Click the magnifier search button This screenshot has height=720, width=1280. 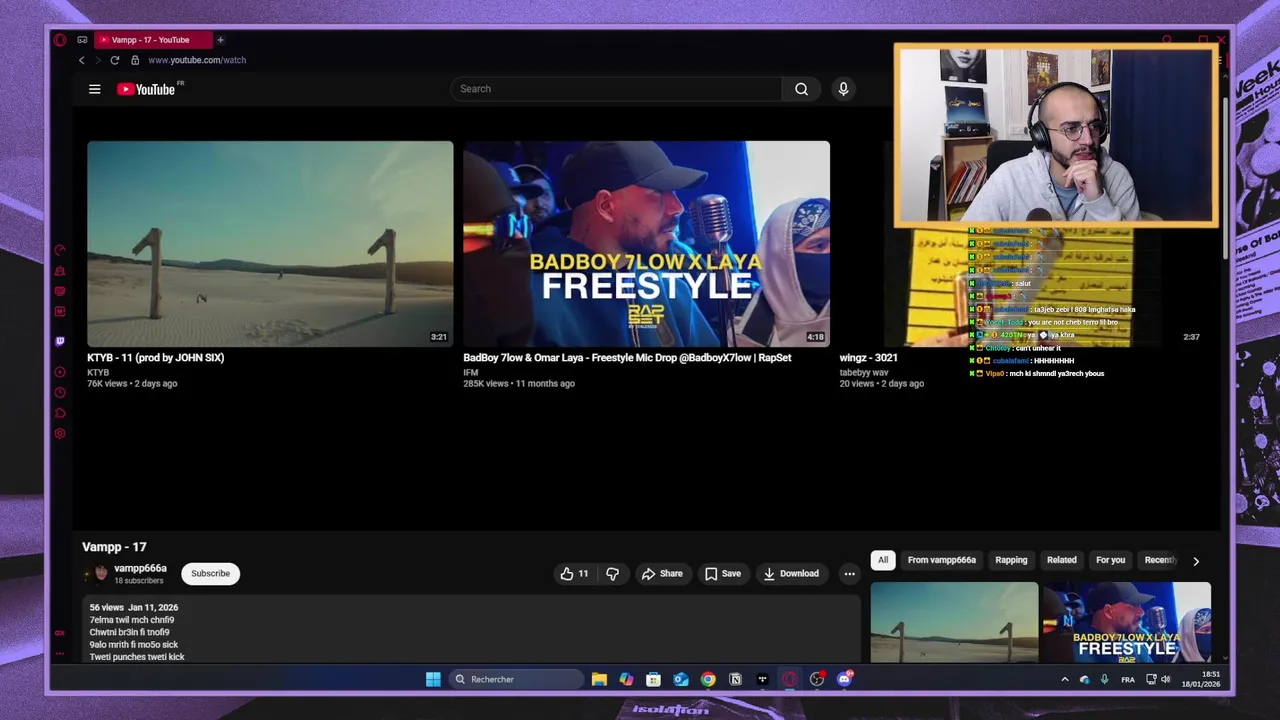pos(801,89)
